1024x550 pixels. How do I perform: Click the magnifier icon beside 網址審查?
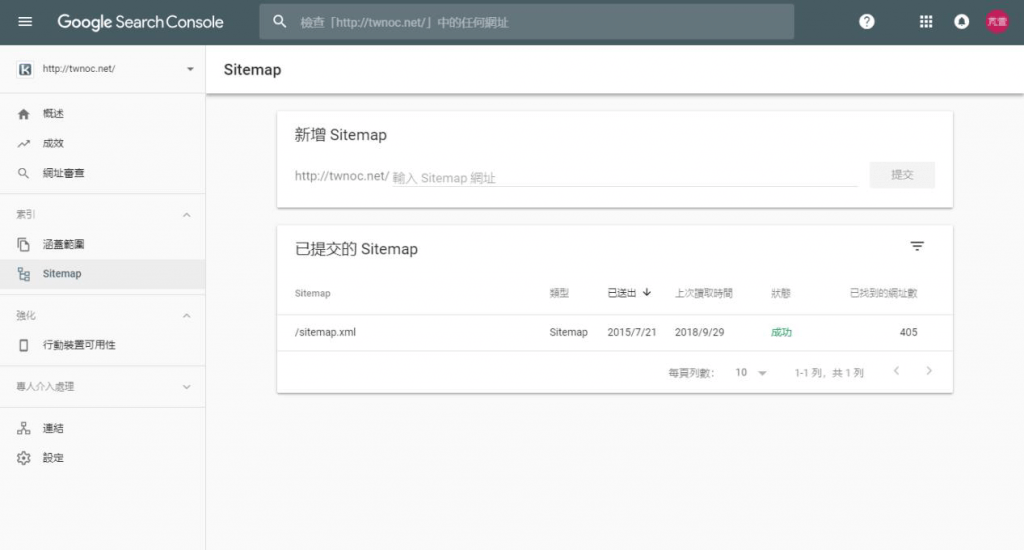click(x=24, y=173)
